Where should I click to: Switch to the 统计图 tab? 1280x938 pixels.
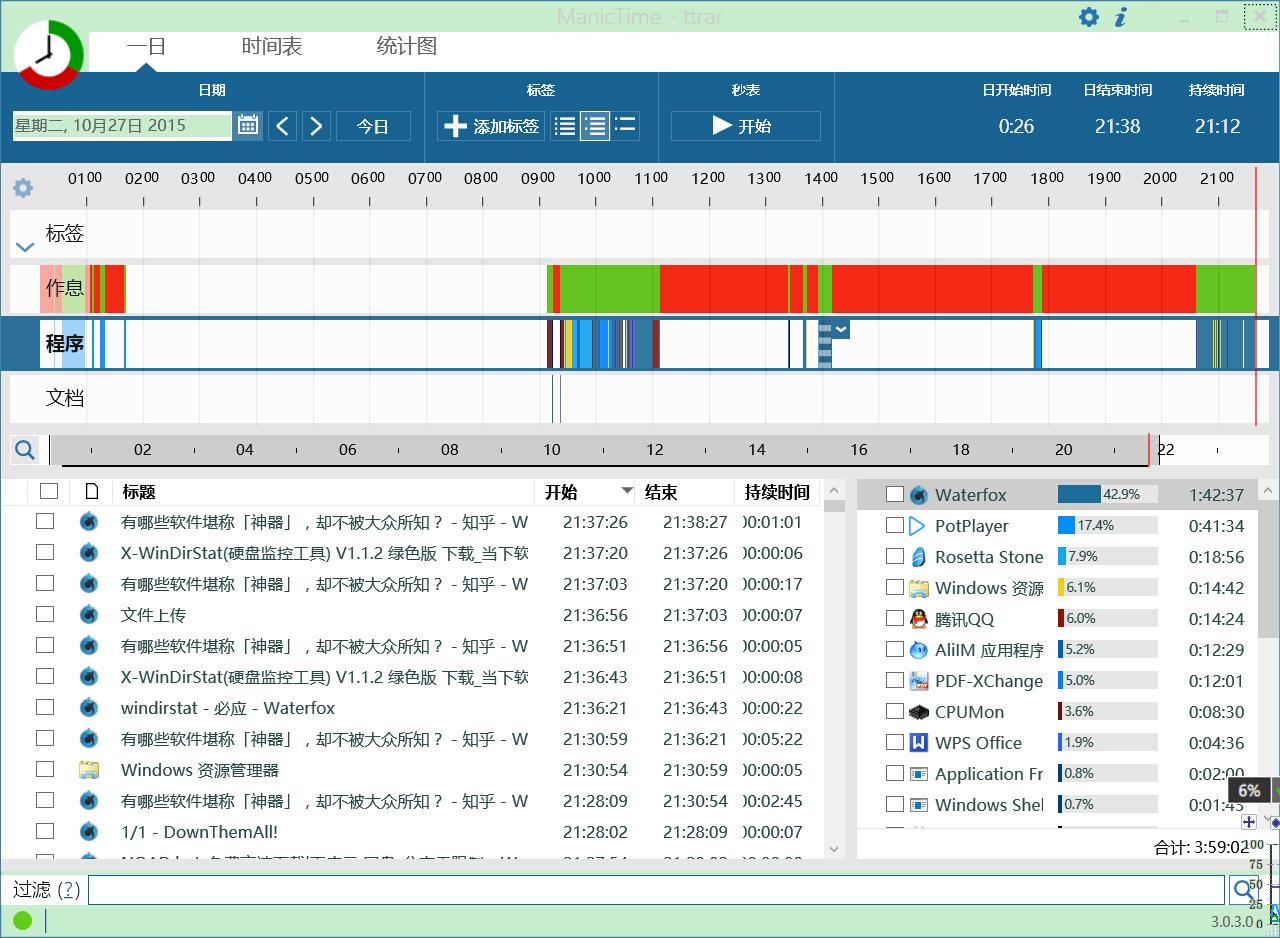[406, 46]
